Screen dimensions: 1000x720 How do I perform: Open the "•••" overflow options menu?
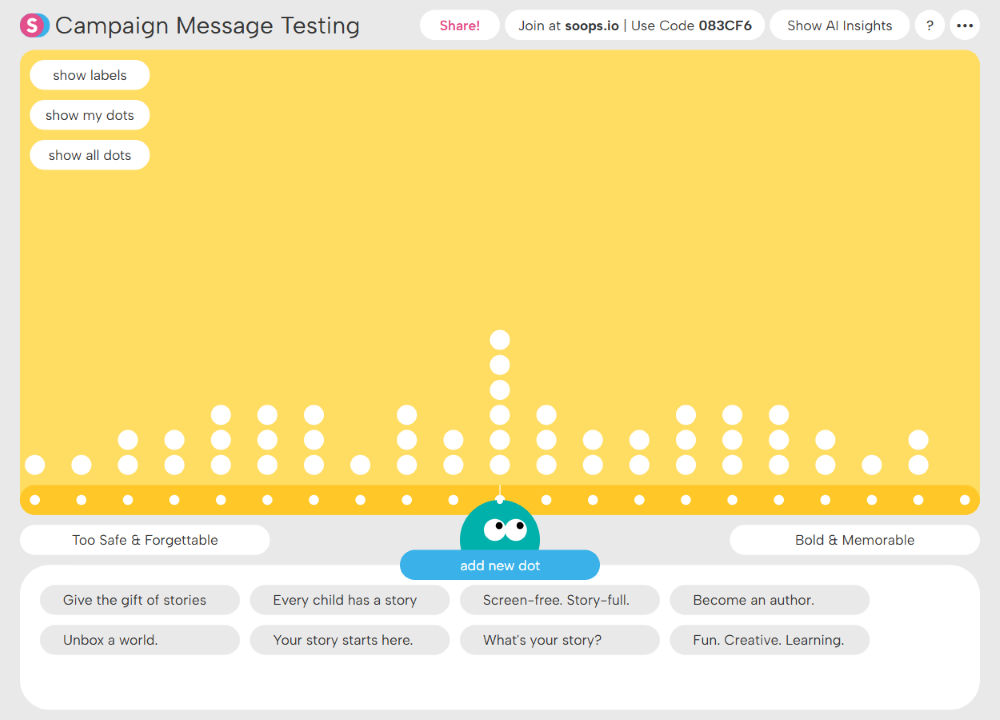tap(965, 25)
